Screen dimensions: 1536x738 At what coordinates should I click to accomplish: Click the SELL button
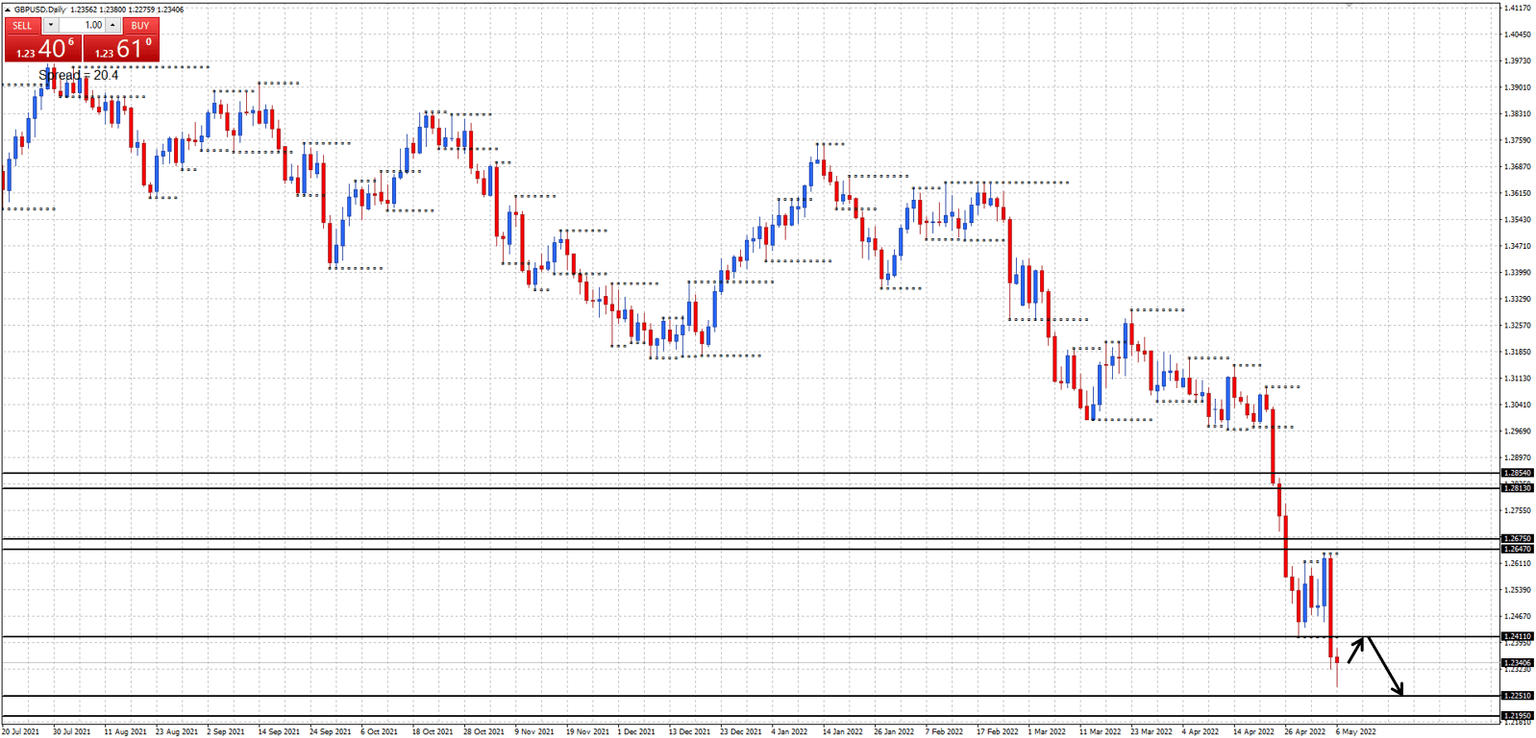[x=23, y=25]
